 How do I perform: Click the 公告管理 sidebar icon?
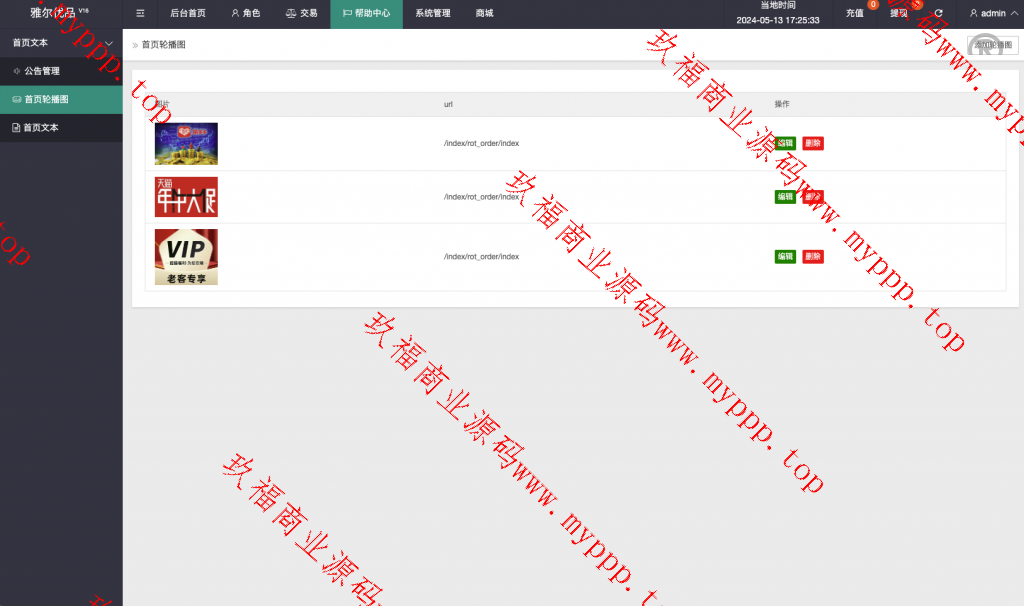(16, 71)
